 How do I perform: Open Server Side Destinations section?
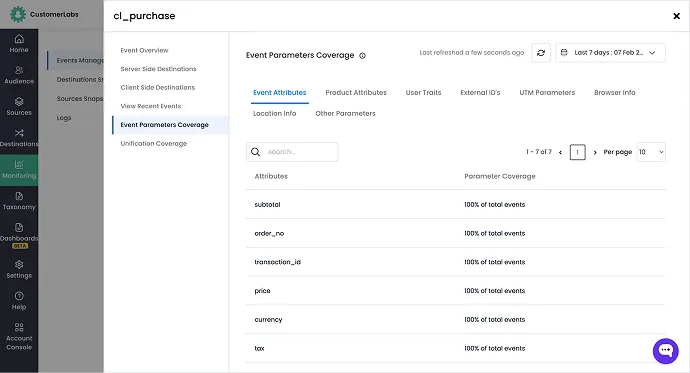coord(158,69)
